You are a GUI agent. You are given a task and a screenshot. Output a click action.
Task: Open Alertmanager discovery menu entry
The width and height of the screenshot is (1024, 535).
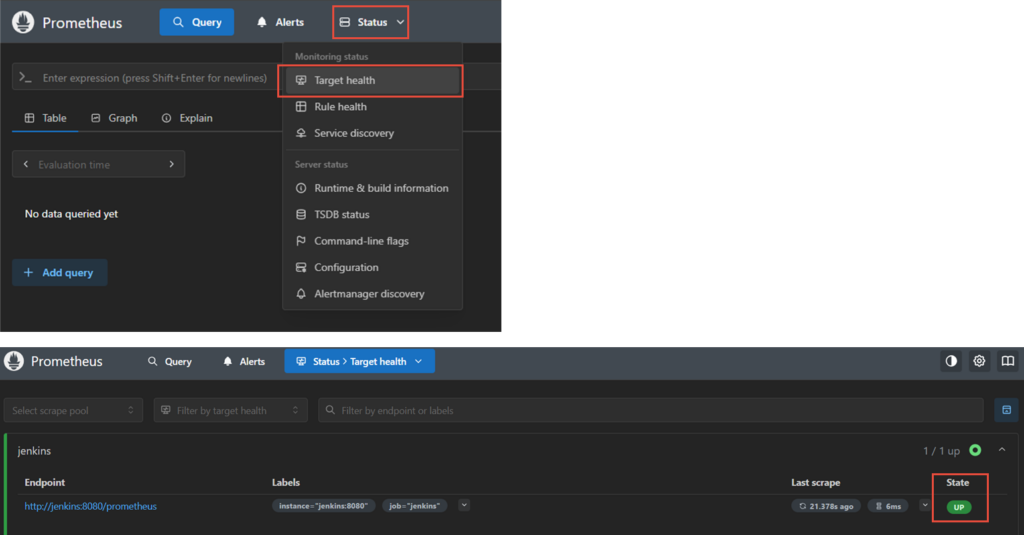(369, 294)
